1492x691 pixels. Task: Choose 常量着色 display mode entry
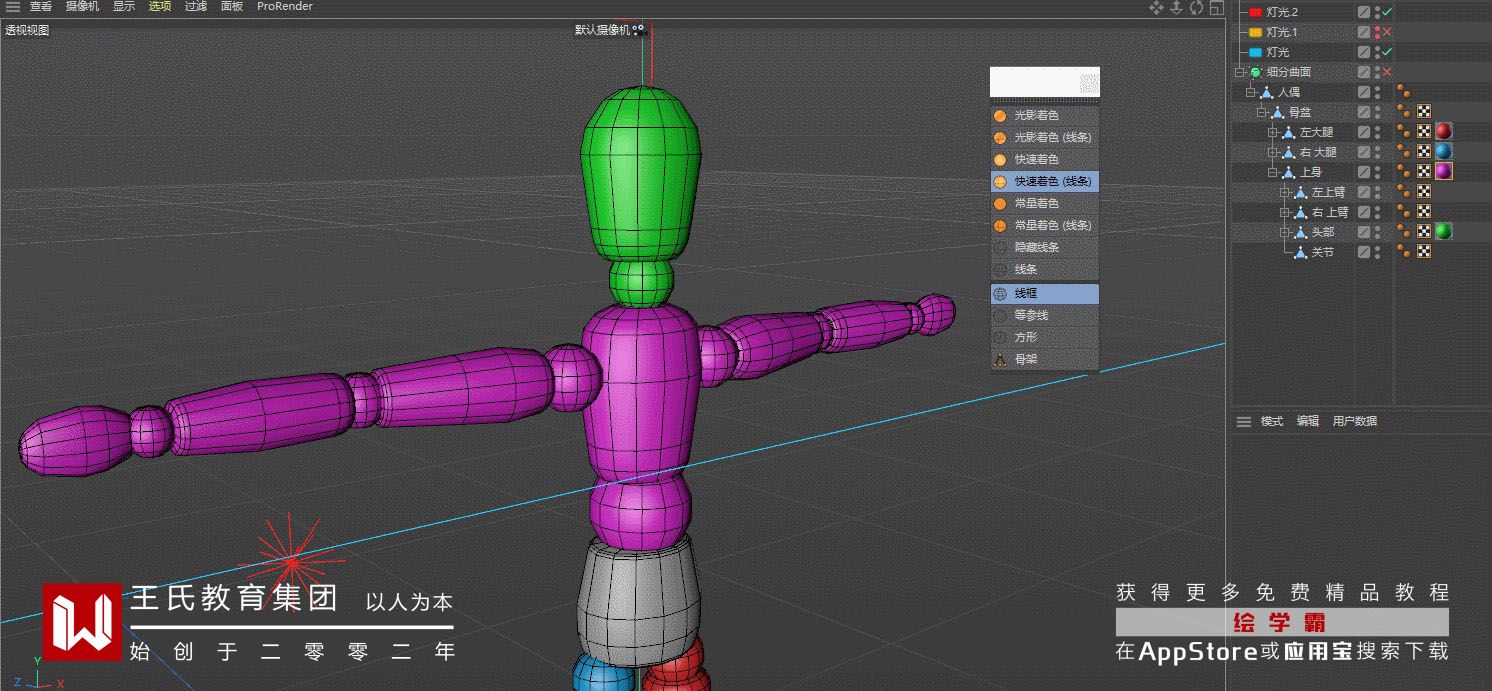click(x=1044, y=203)
